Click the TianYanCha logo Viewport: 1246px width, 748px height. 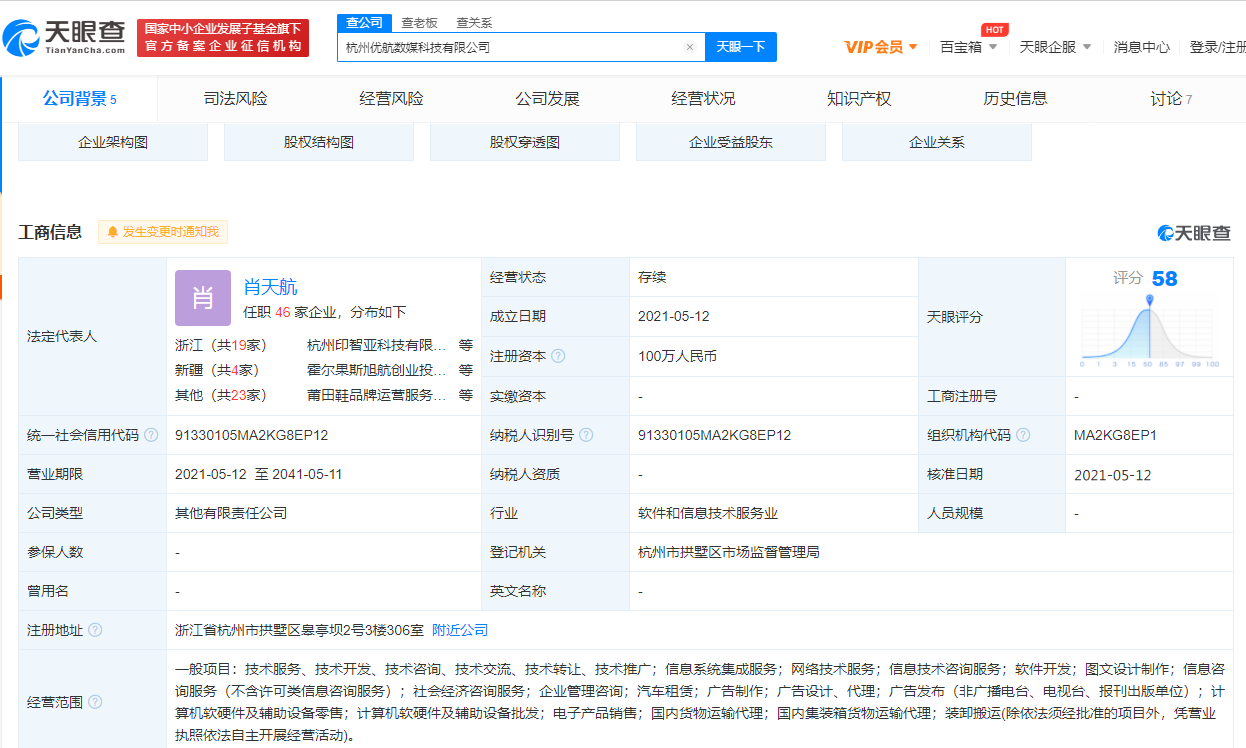click(x=64, y=37)
